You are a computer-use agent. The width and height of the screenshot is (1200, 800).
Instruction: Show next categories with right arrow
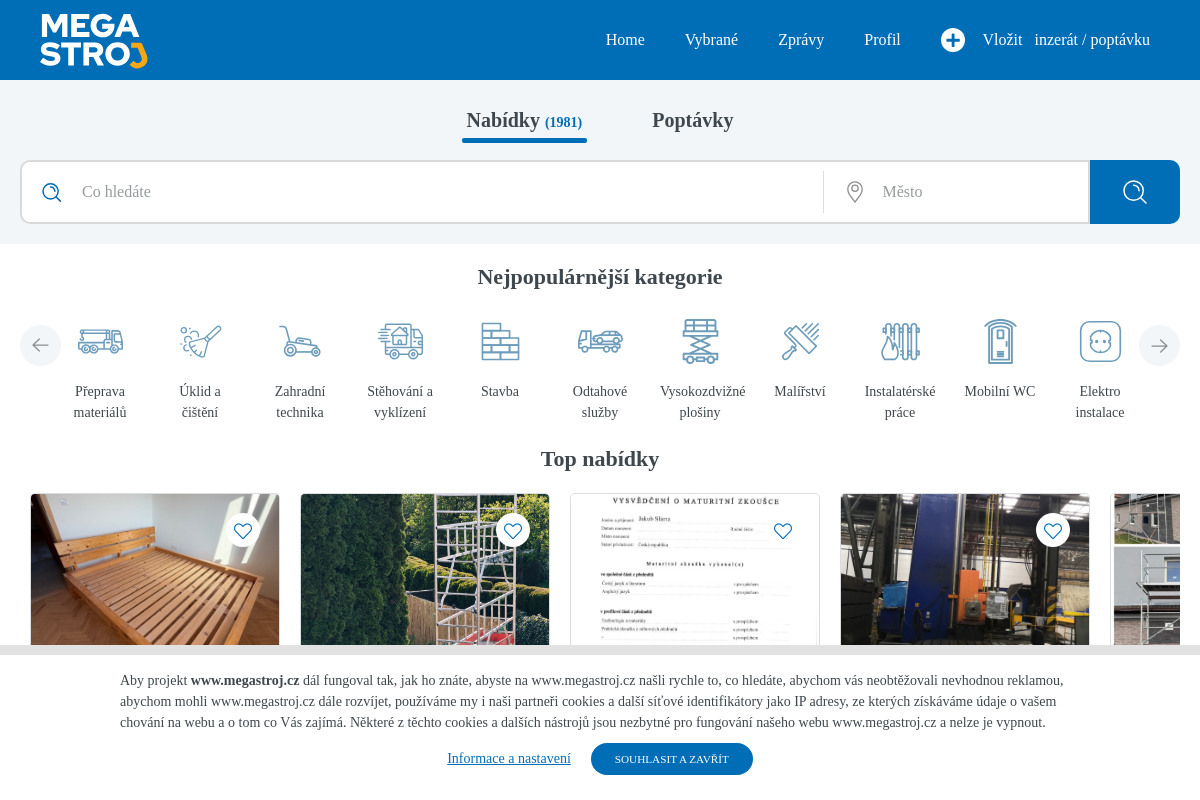[x=1159, y=345]
